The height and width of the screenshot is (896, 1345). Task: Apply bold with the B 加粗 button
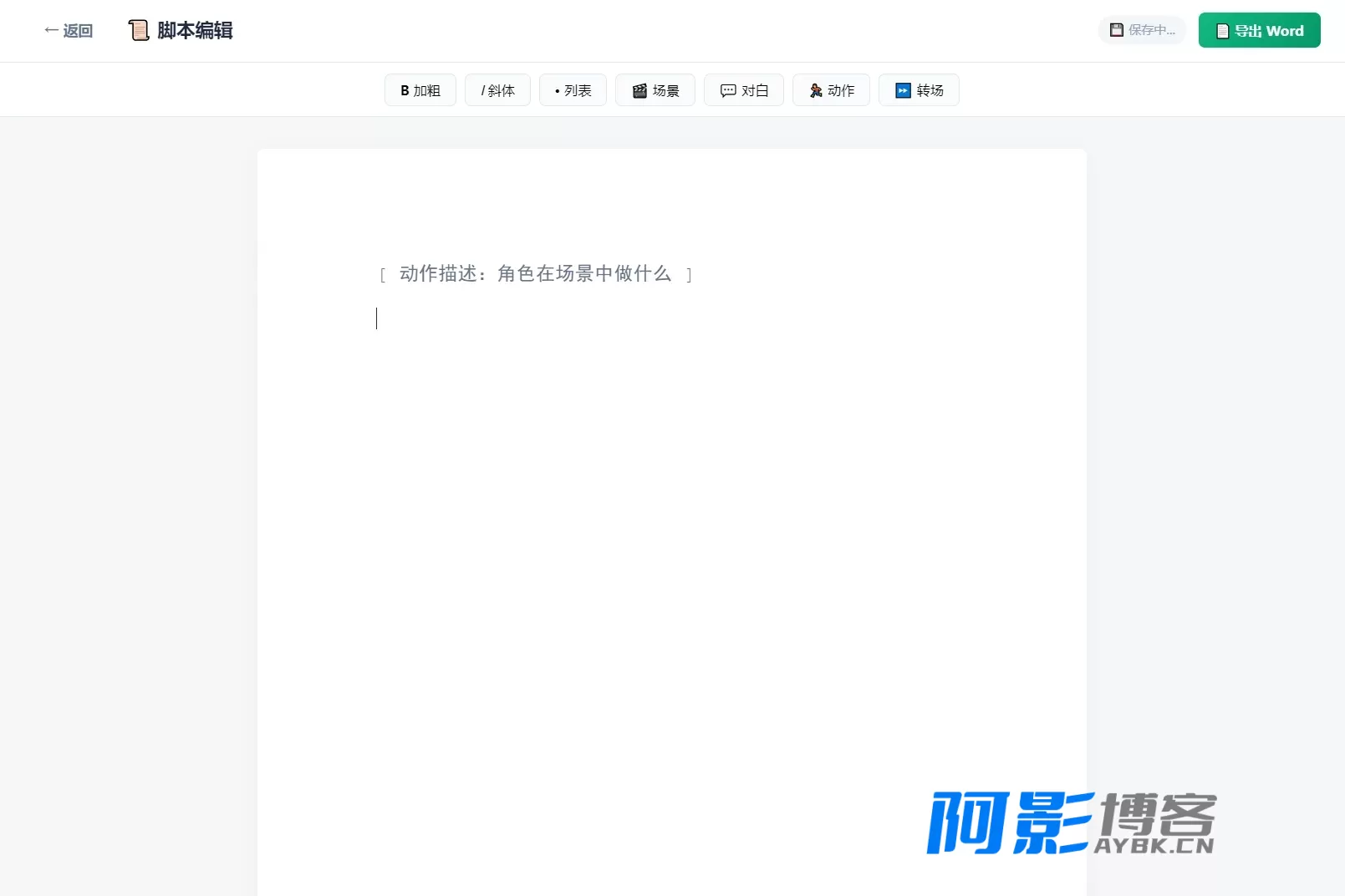click(420, 90)
